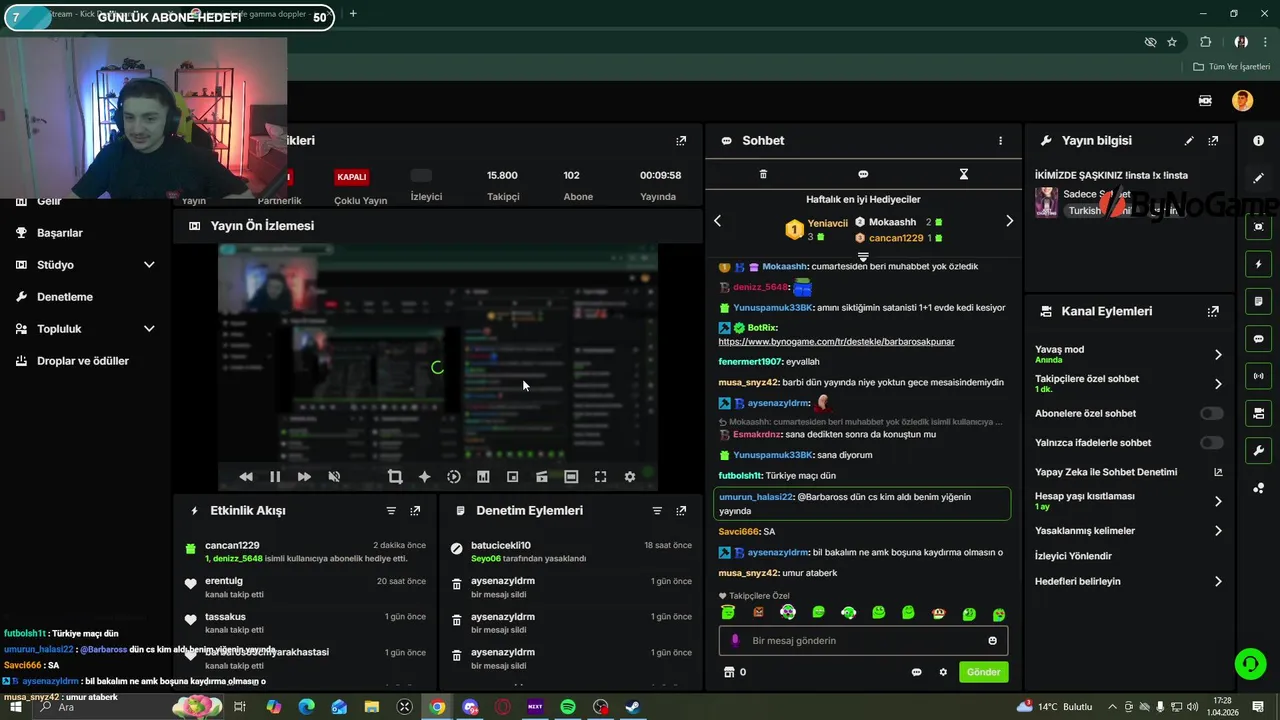Click the crop icon in preview controls
1280x720 pixels.
395,477
